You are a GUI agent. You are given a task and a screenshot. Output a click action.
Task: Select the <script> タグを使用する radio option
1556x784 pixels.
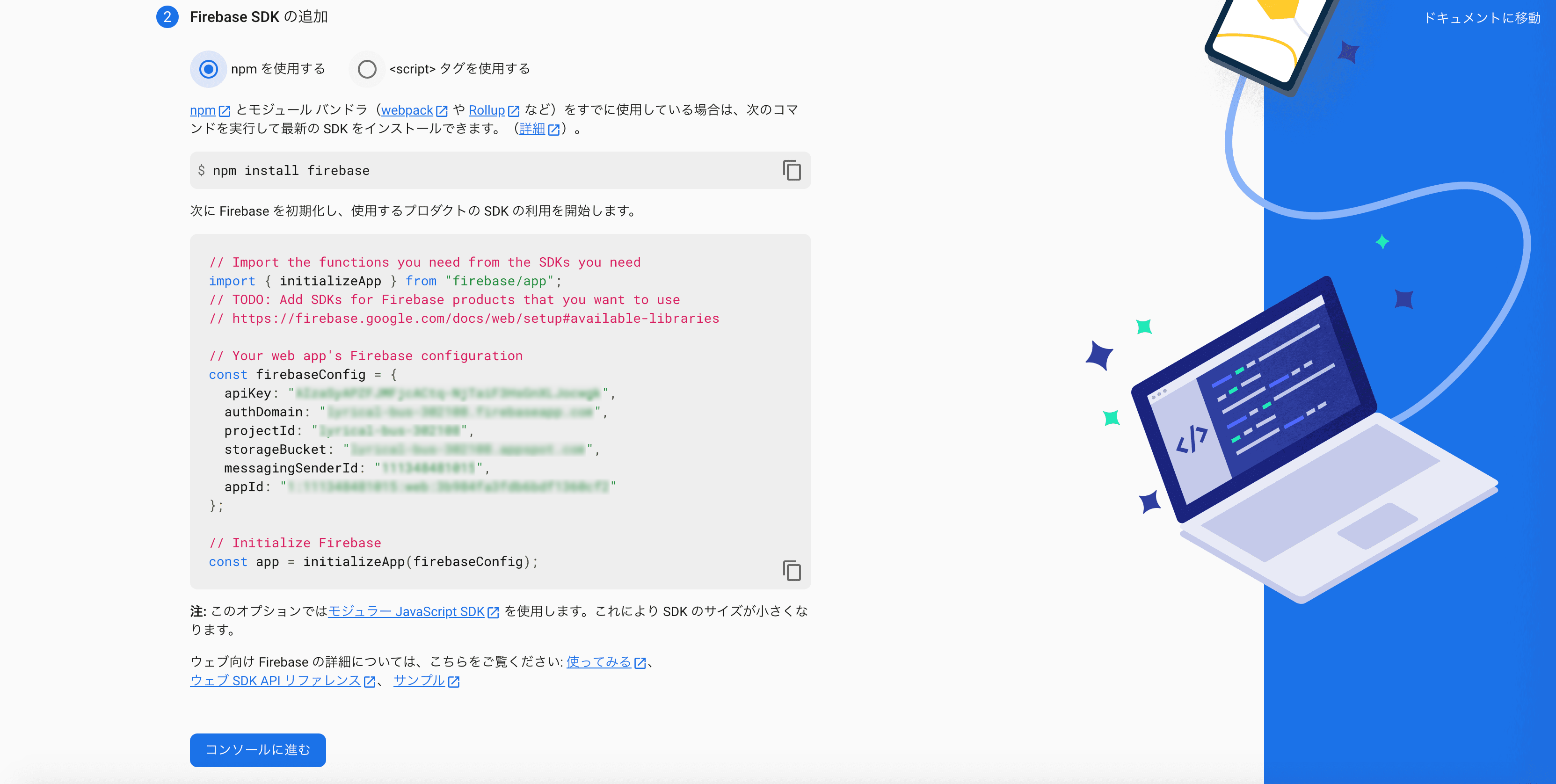click(367, 69)
